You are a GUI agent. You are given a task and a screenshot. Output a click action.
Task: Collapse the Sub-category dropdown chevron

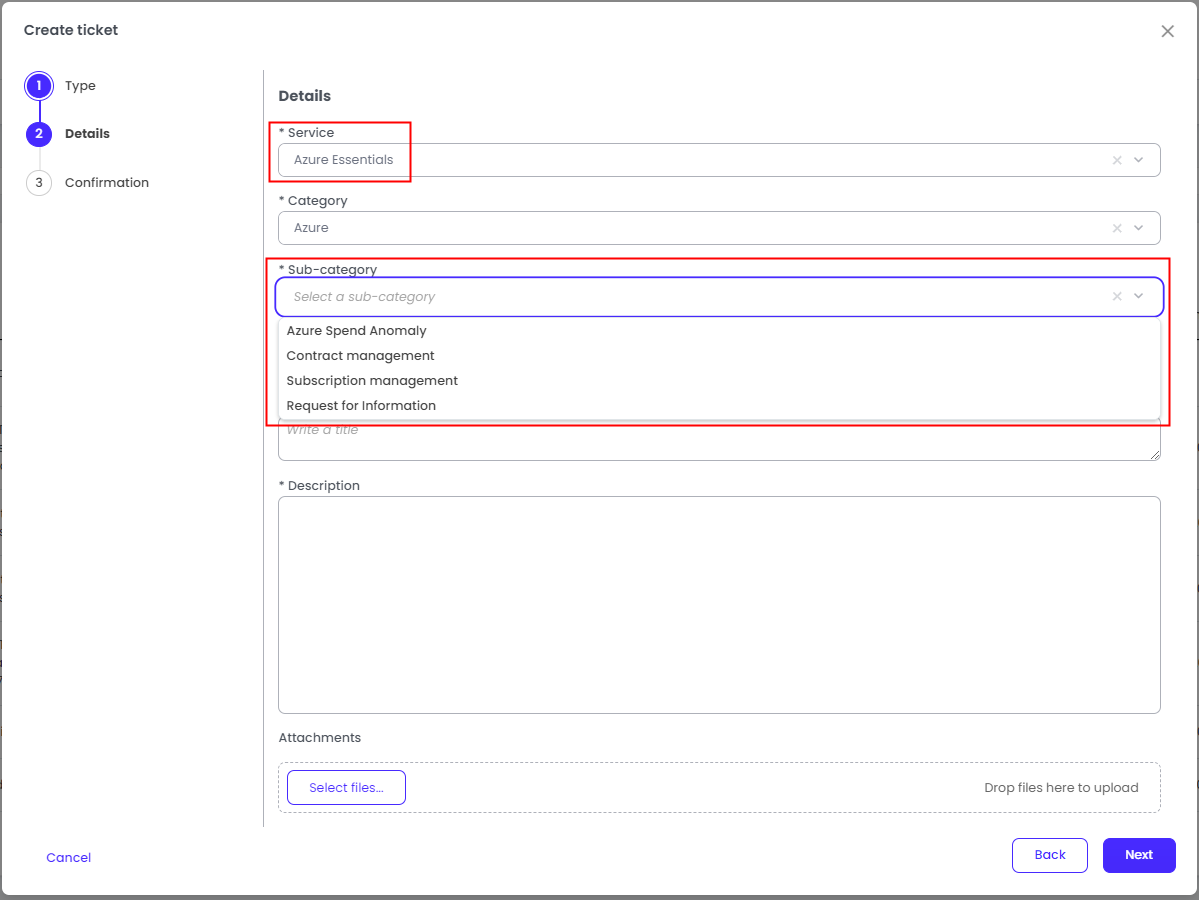pyautogui.click(x=1139, y=297)
